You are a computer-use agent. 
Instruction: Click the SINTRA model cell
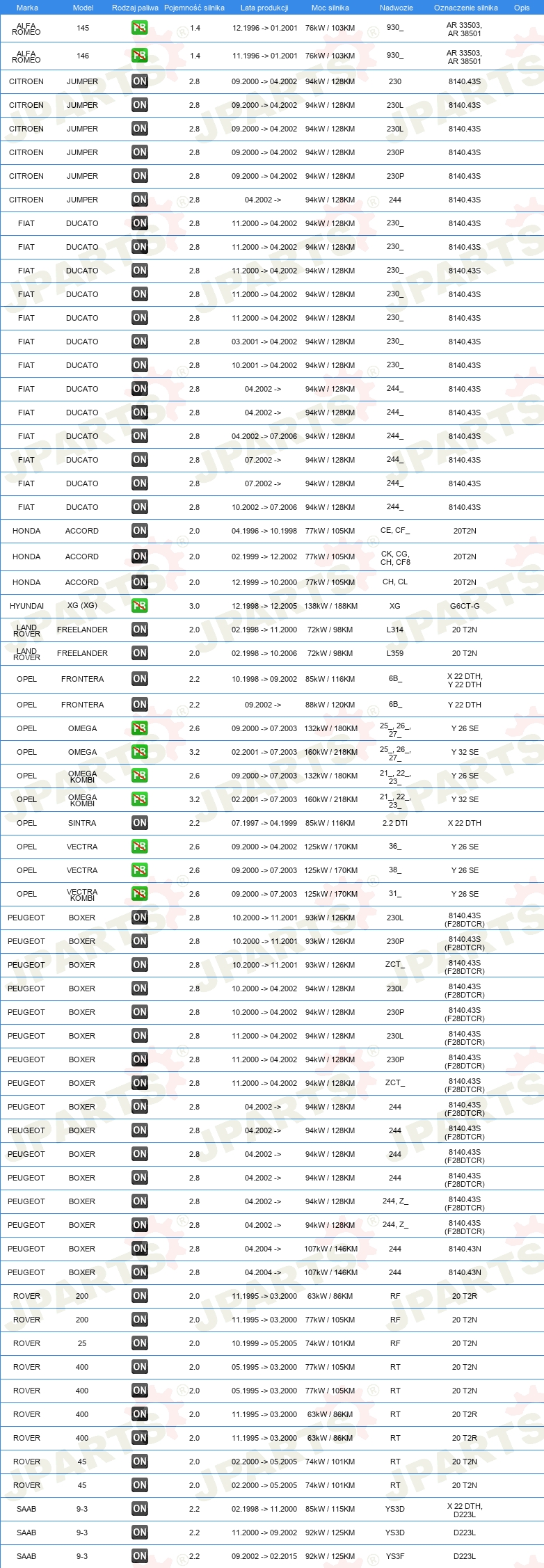[82, 823]
